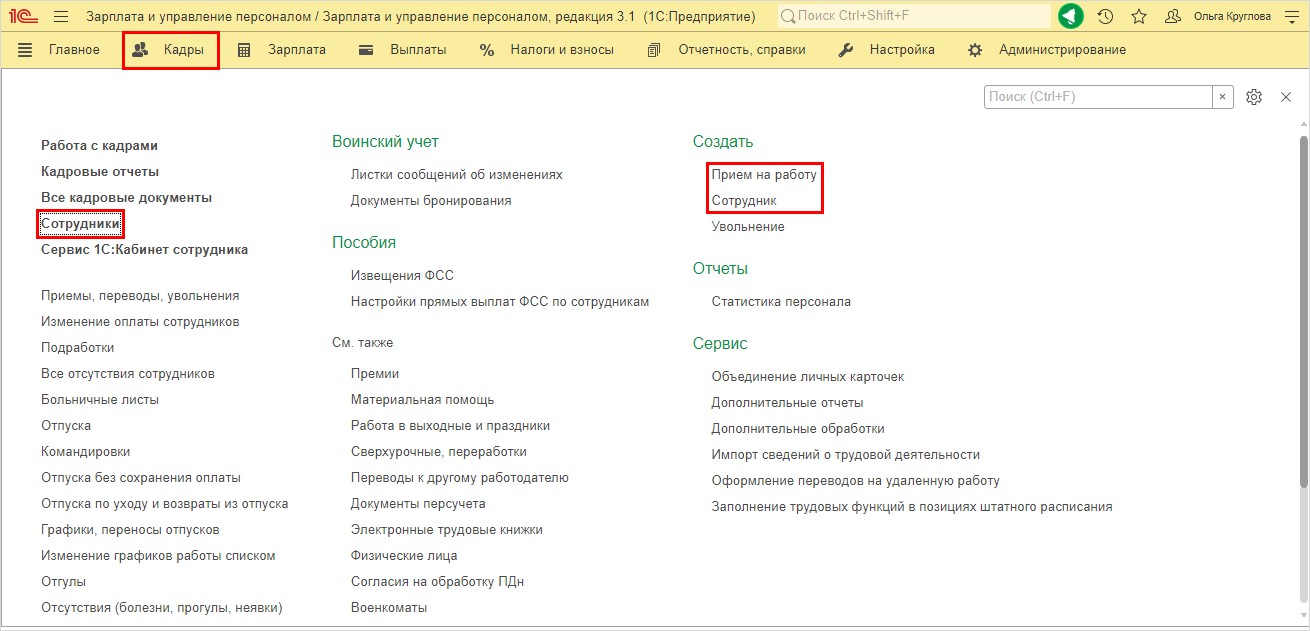Open the Главное section

tap(74, 50)
